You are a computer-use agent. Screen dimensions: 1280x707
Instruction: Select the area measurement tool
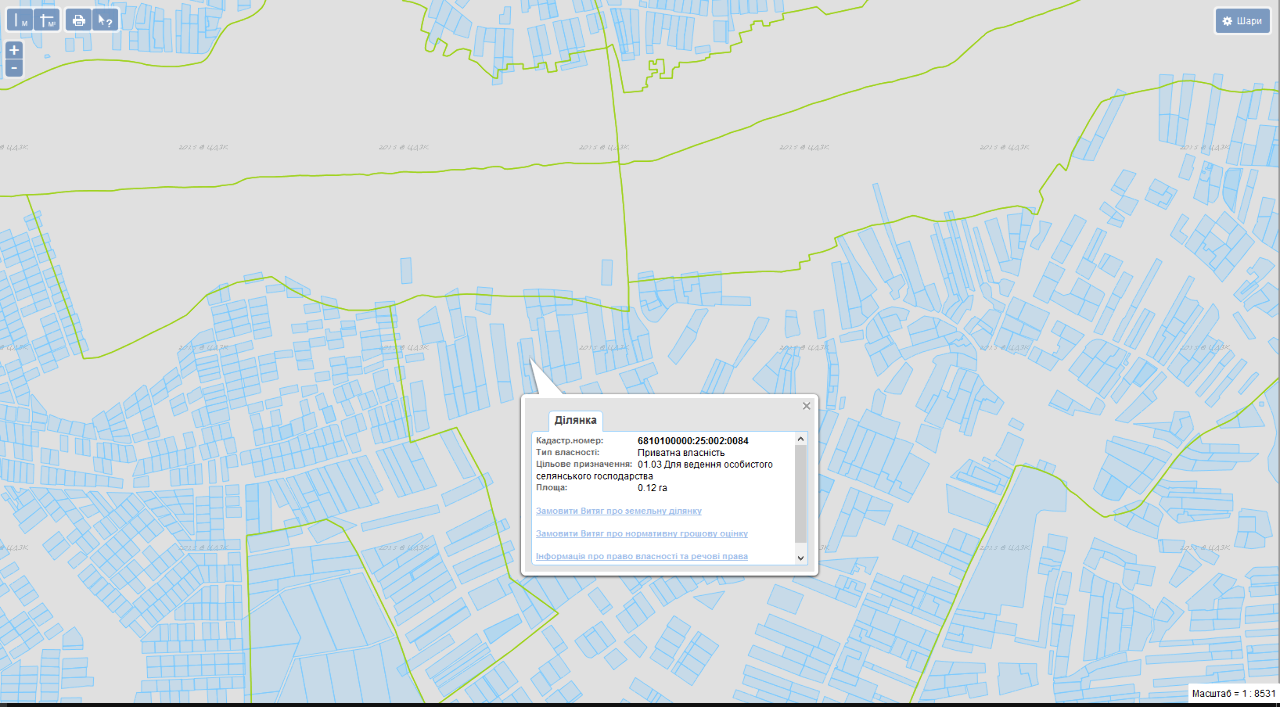tap(47, 20)
